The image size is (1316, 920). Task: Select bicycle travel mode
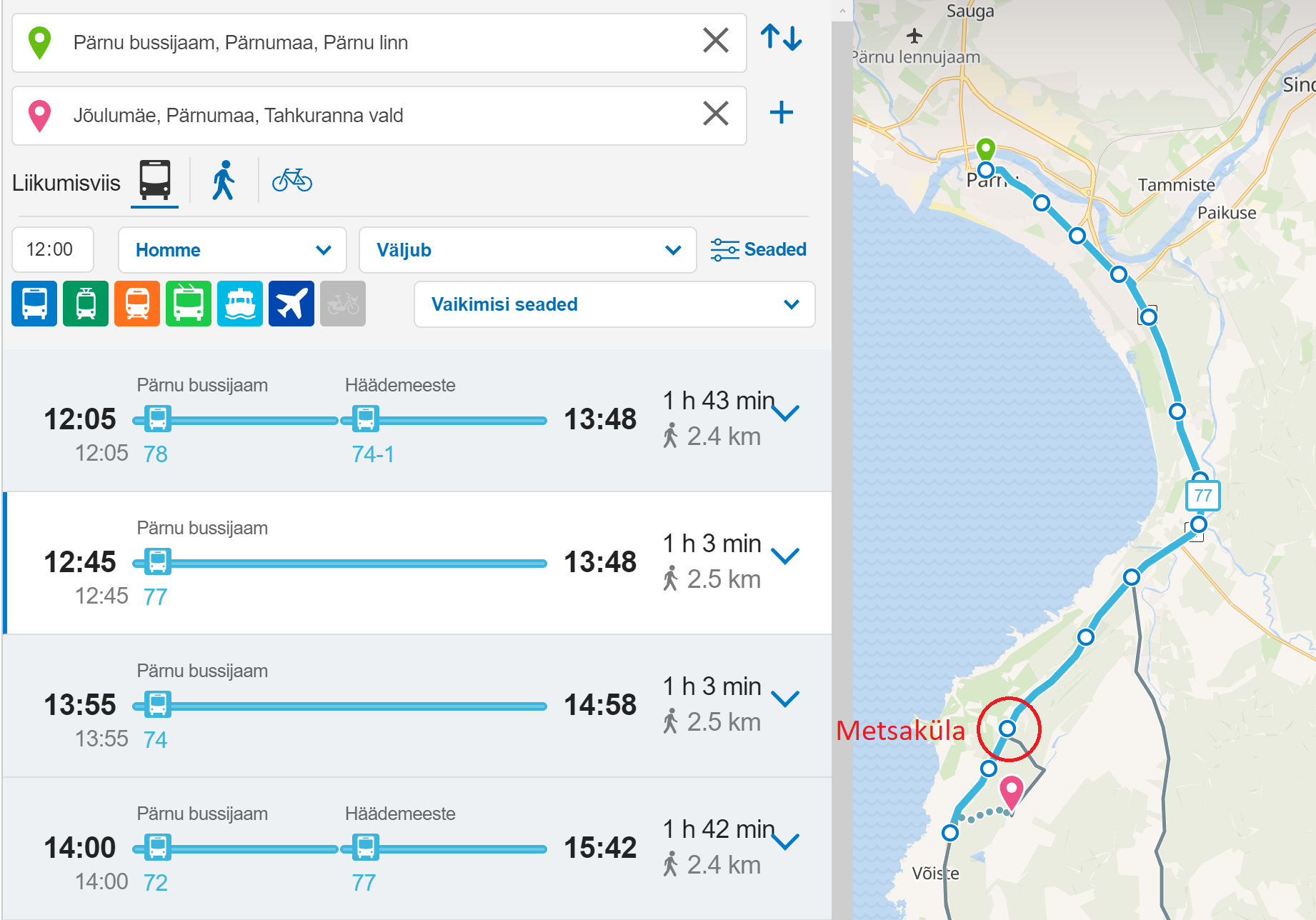(x=291, y=180)
